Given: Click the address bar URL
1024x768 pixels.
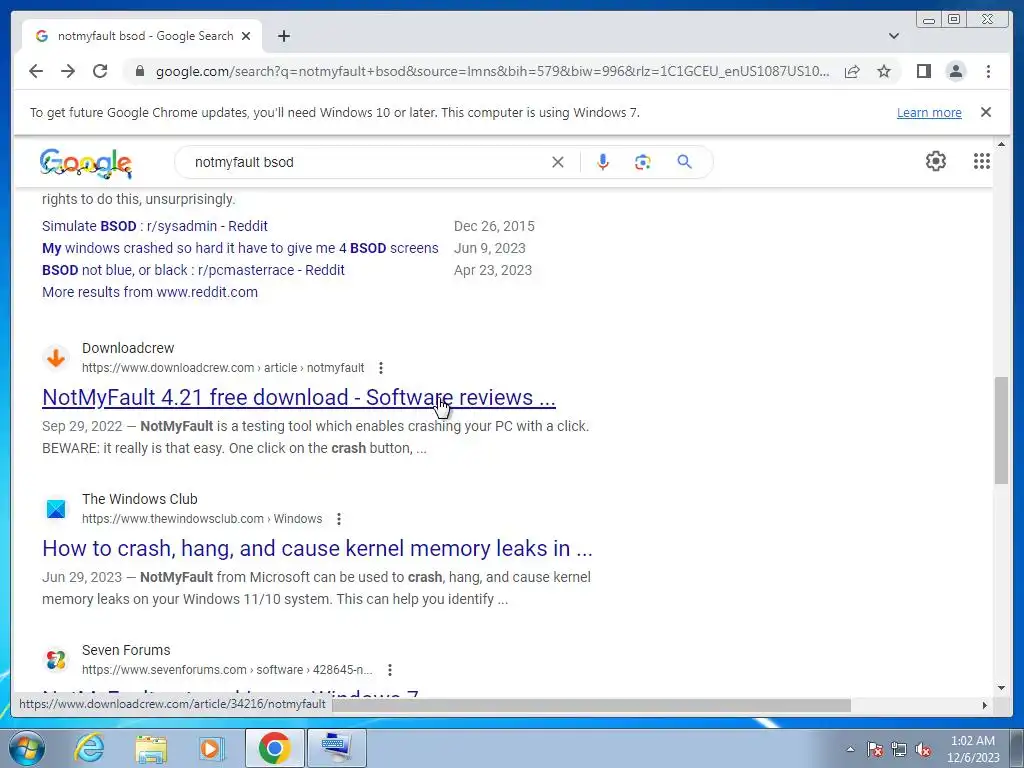Looking at the screenshot, I should tap(492, 71).
